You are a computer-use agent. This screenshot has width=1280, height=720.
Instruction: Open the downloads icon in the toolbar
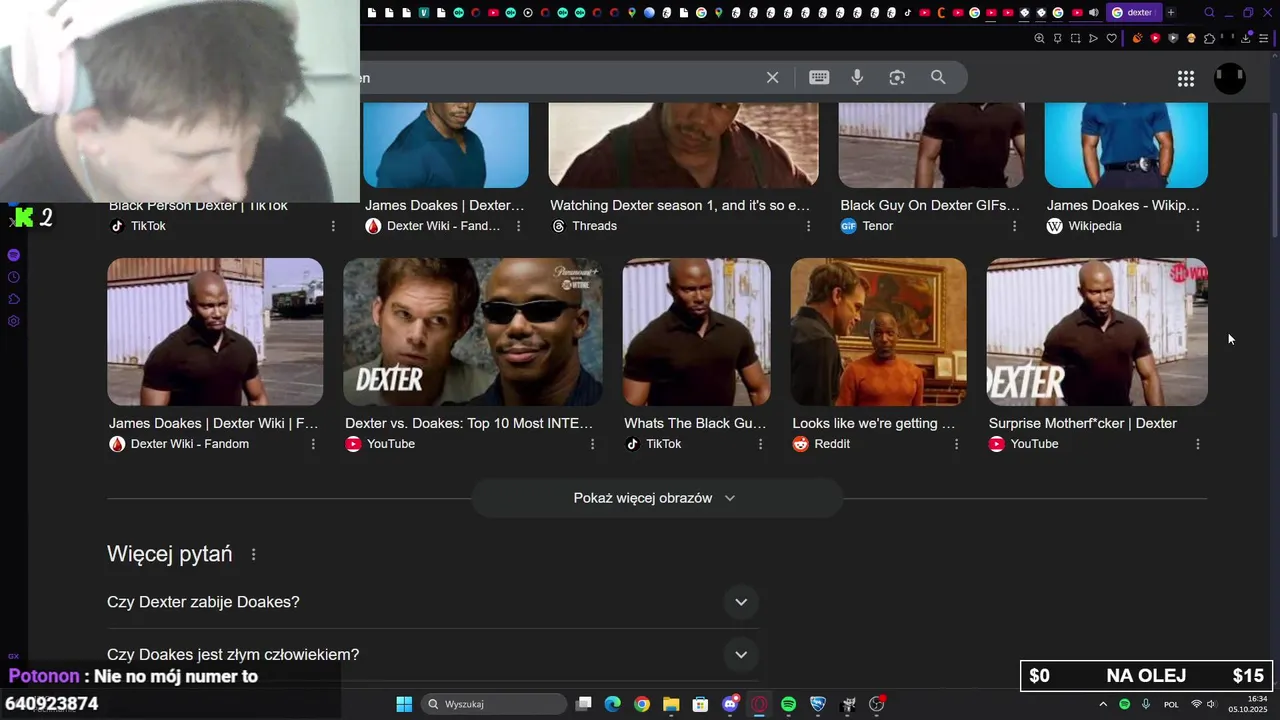click(x=1247, y=38)
